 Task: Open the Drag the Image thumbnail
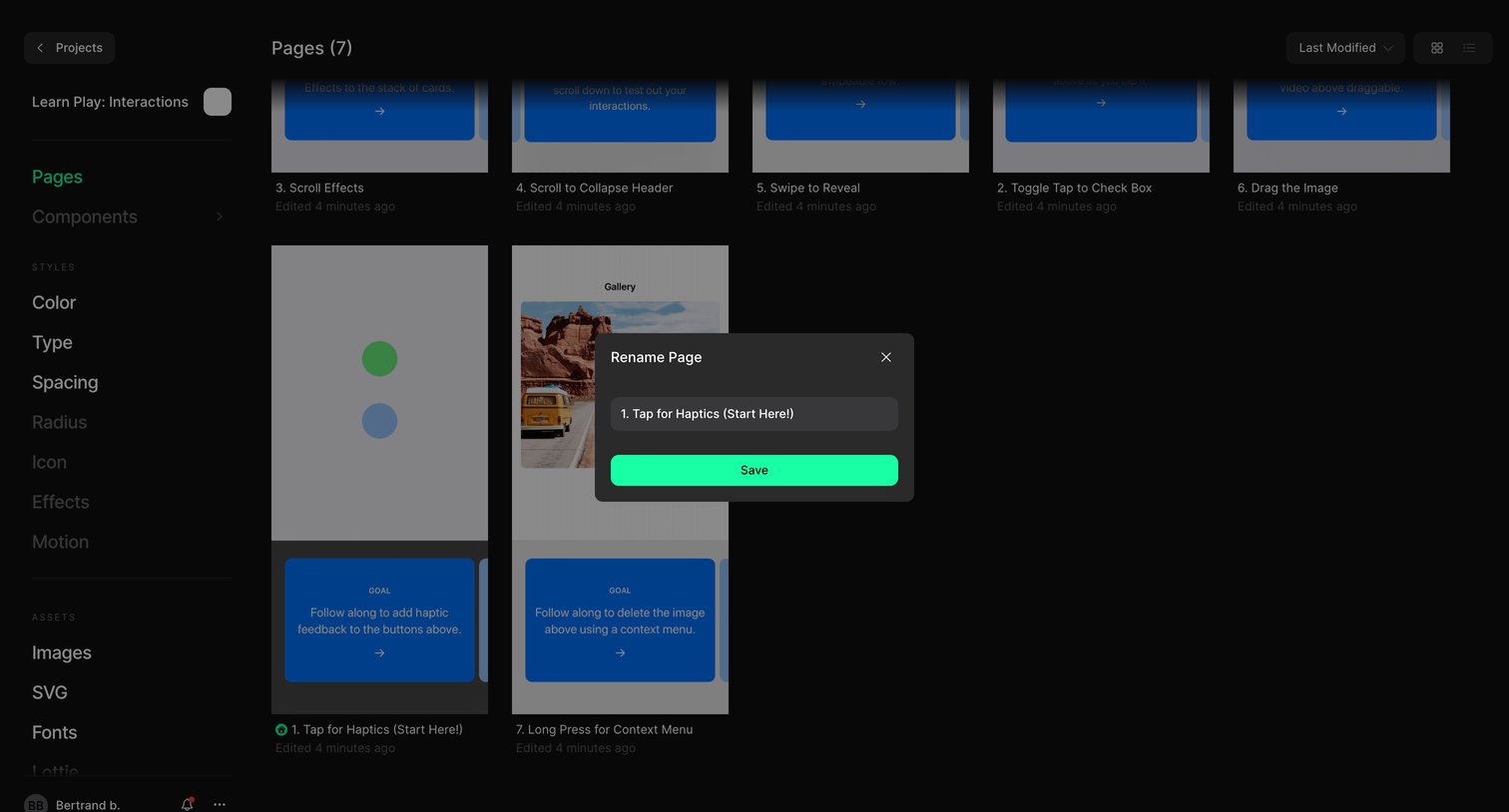pyautogui.click(x=1341, y=125)
